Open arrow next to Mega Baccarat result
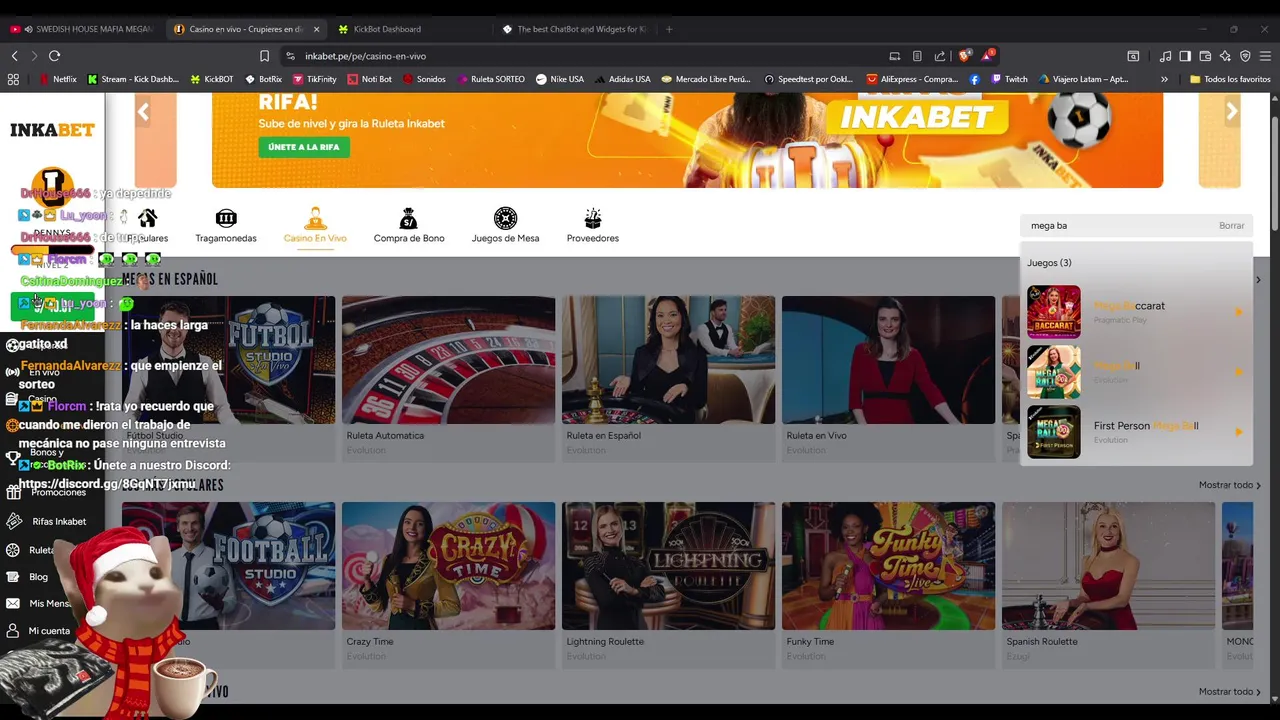The image size is (1280, 720). (x=1238, y=312)
